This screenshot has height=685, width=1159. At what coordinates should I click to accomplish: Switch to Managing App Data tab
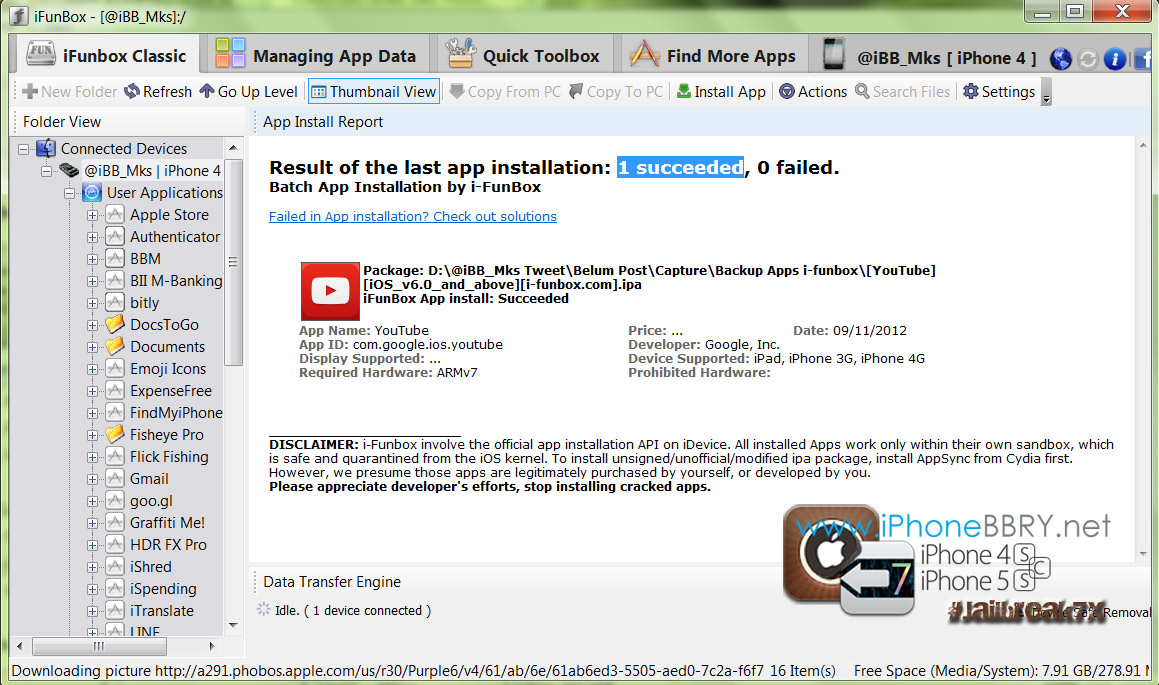tap(316, 56)
